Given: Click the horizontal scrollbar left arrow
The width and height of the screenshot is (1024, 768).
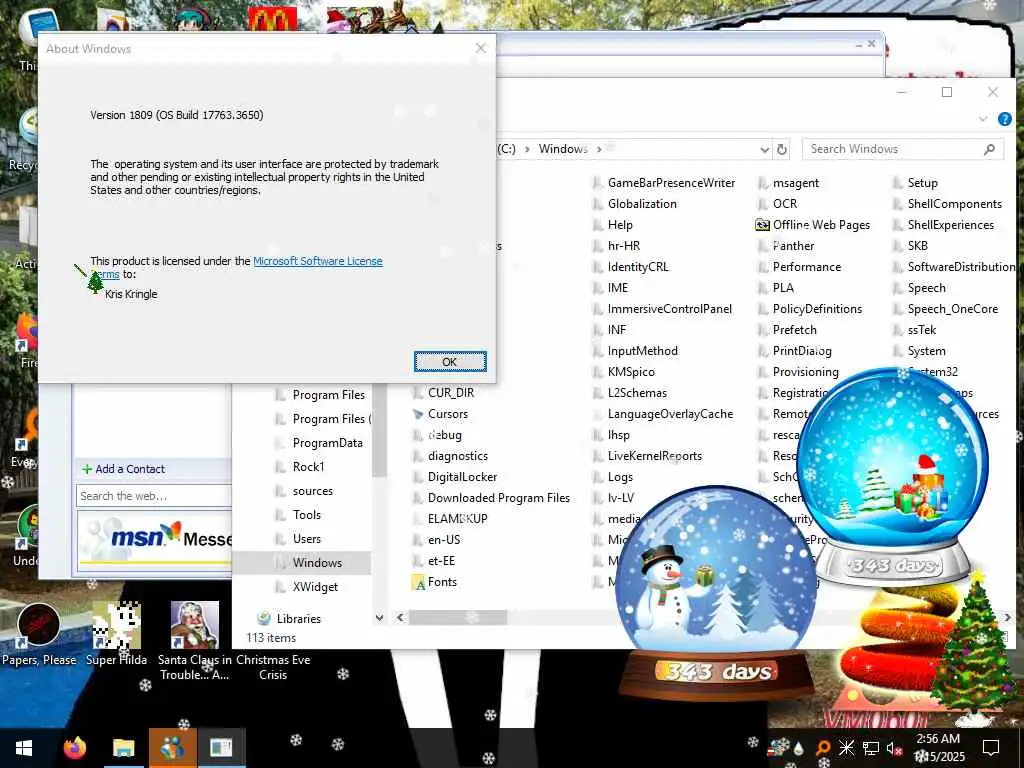Looking at the screenshot, I should [400, 617].
